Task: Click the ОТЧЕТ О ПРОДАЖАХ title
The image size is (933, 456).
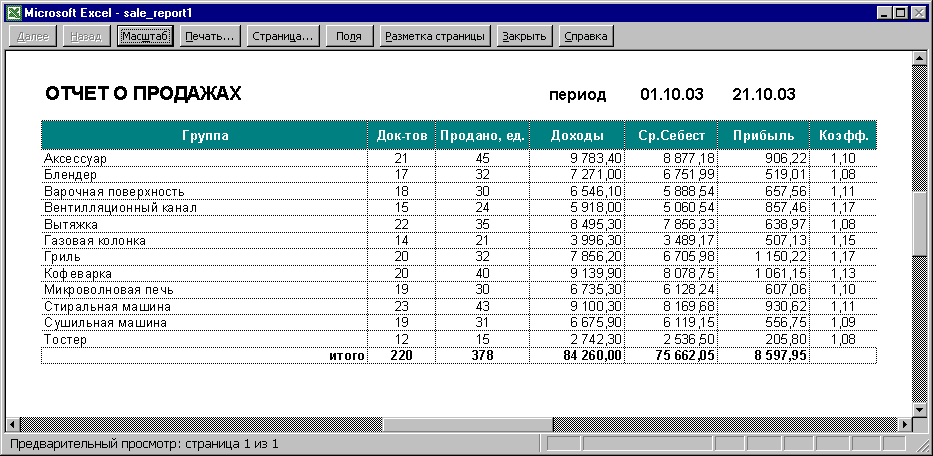Action: click(143, 93)
